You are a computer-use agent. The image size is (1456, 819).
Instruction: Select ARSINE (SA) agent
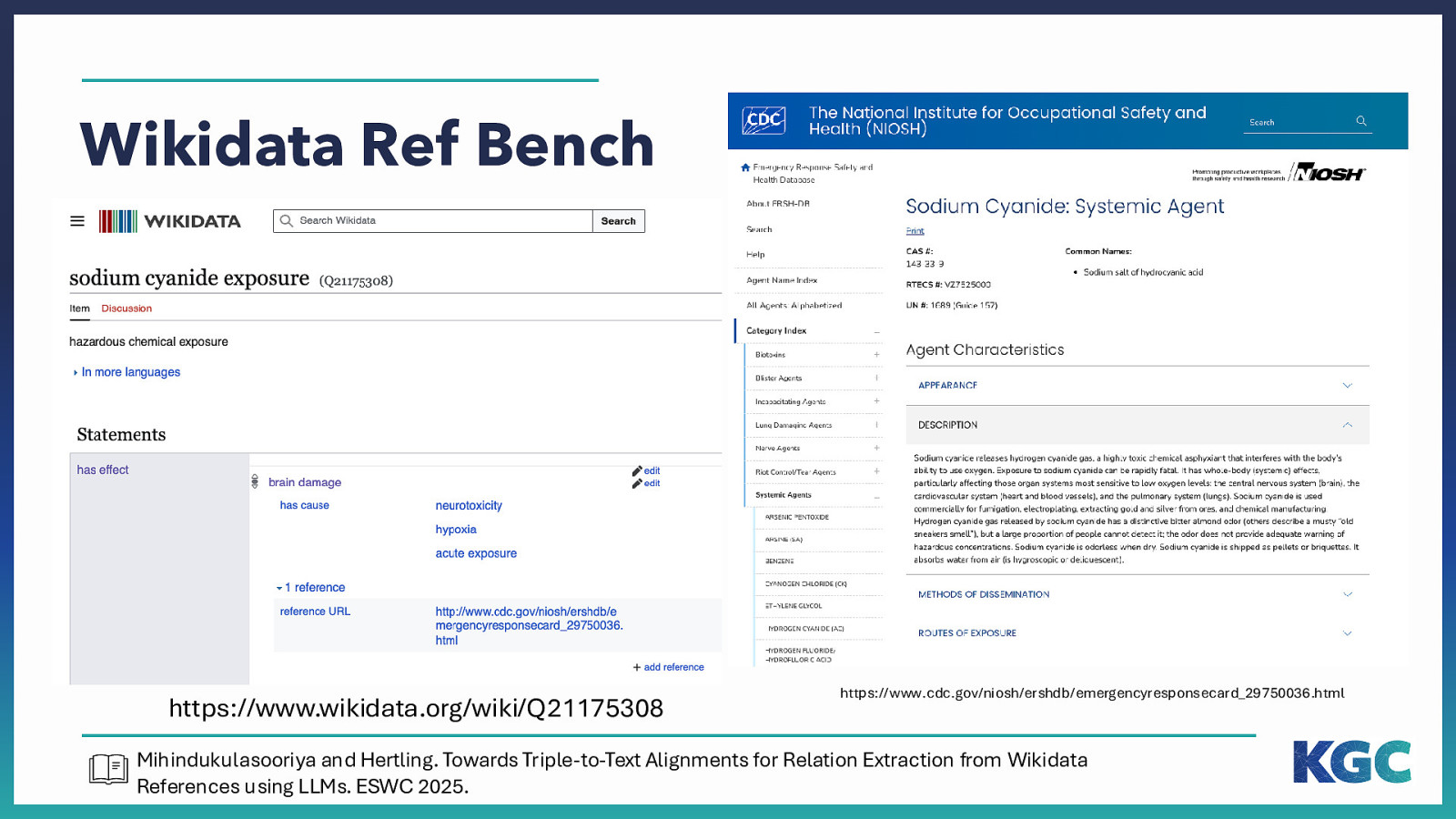pyautogui.click(x=784, y=540)
